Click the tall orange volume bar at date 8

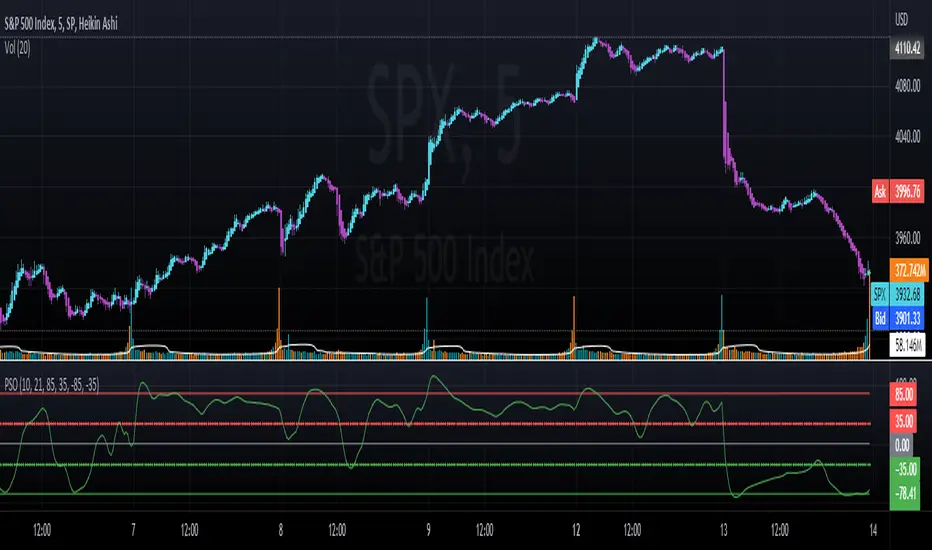coord(278,323)
